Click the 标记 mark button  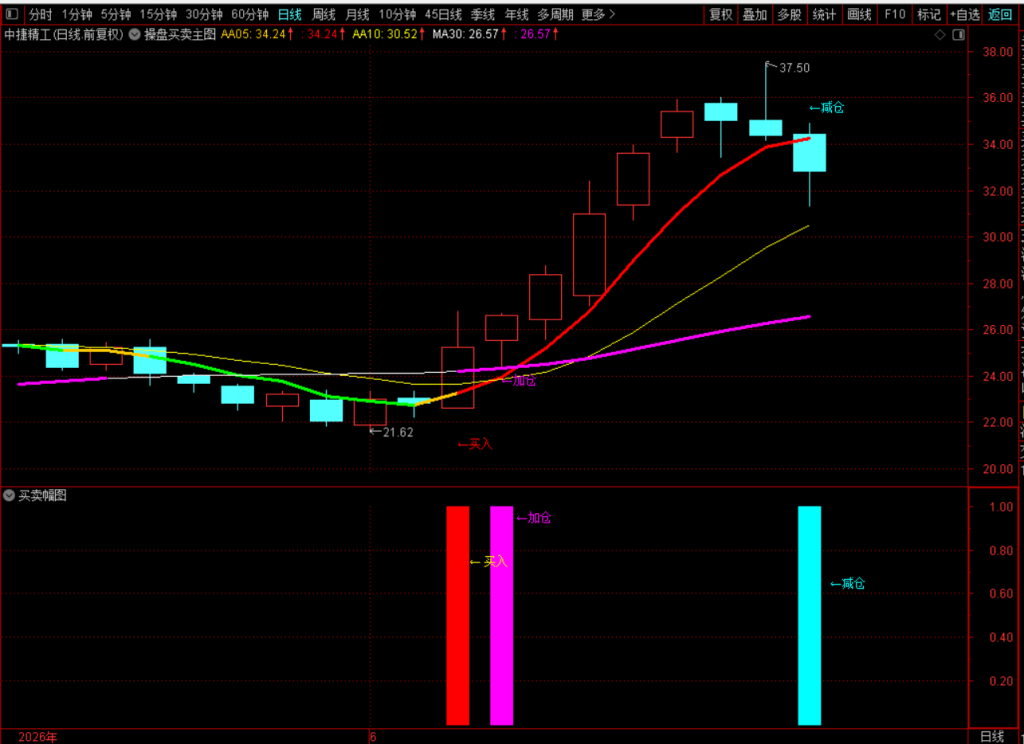[x=929, y=14]
